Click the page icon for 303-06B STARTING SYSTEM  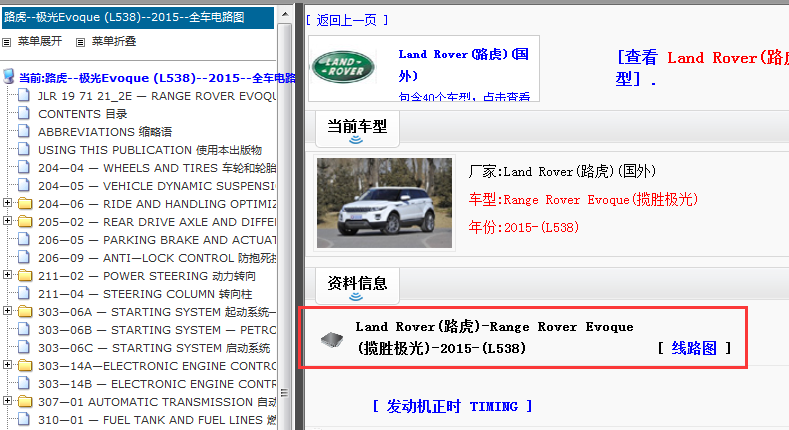[x=24, y=329]
